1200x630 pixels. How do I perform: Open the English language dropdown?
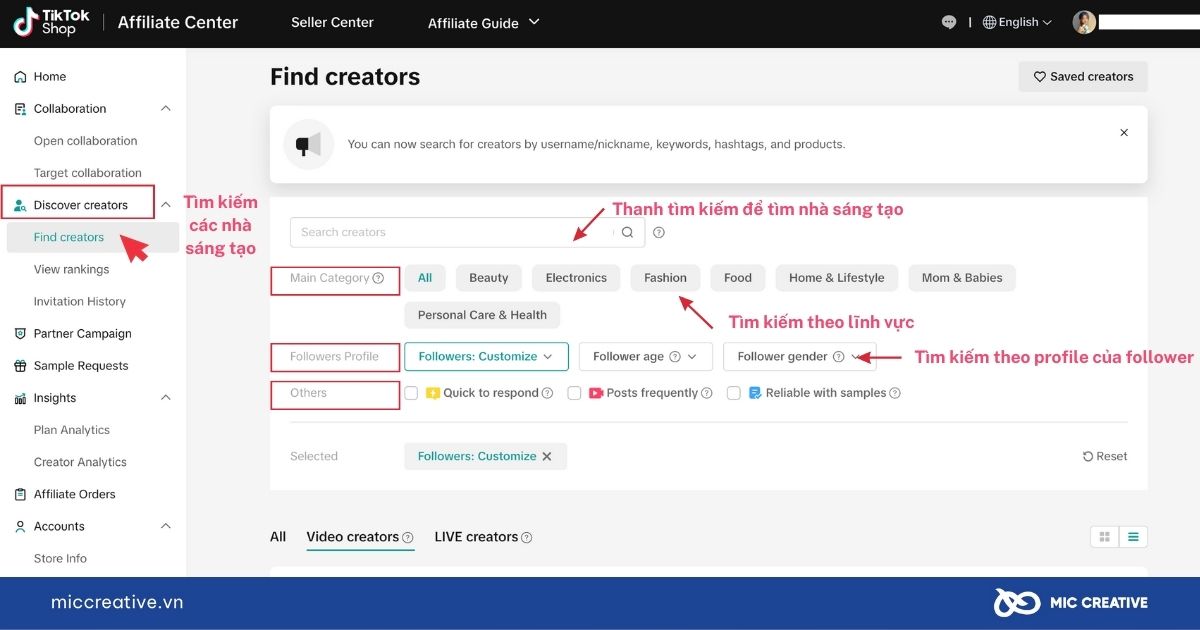pyautogui.click(x=1017, y=22)
